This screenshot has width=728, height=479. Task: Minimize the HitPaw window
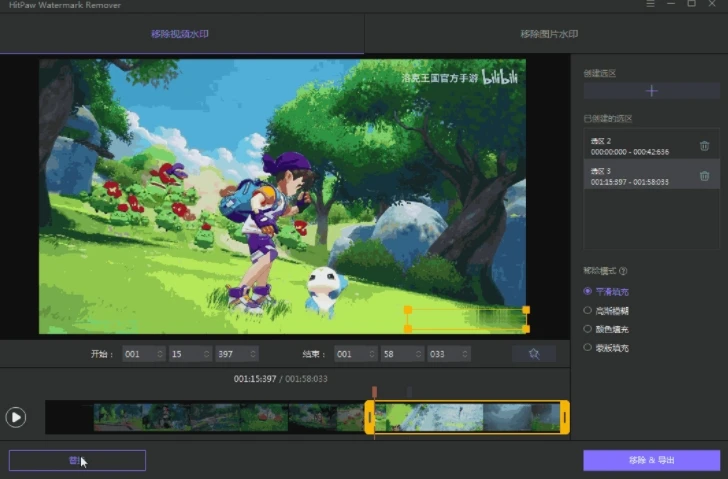(671, 4)
